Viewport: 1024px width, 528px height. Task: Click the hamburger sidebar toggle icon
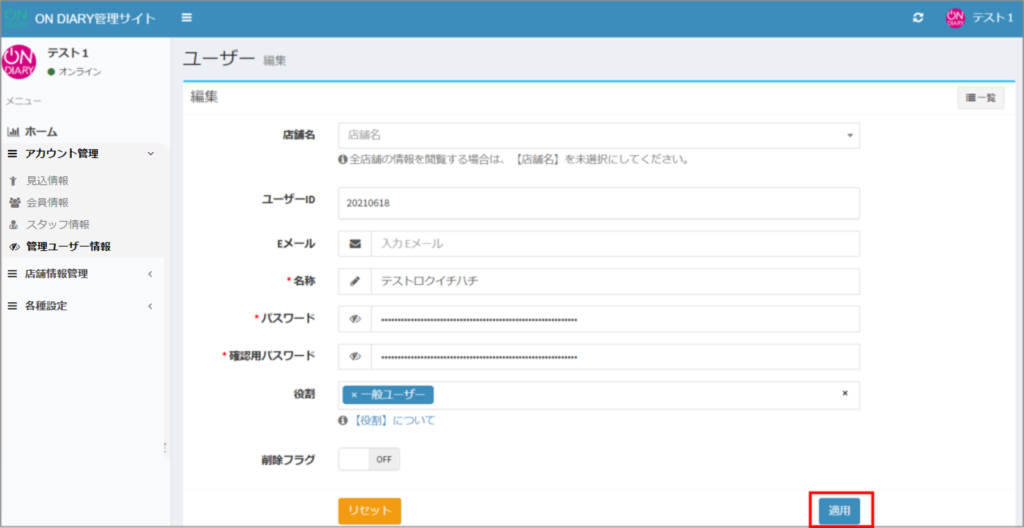[x=187, y=19]
